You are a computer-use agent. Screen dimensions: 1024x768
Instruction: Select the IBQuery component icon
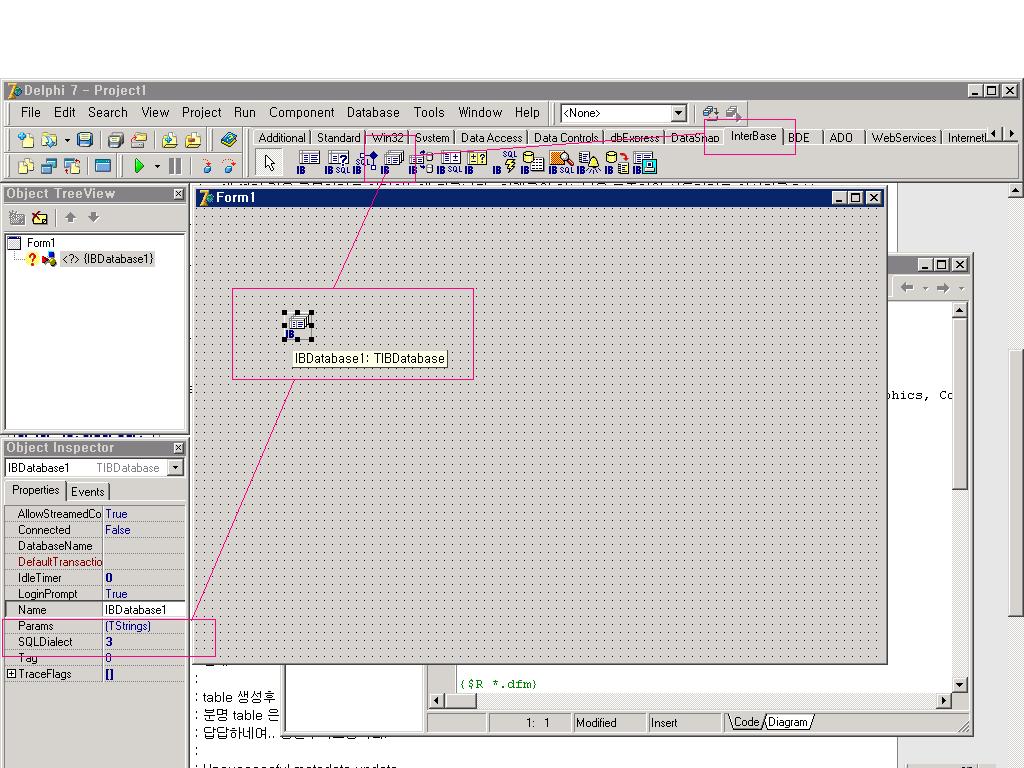tap(338, 163)
